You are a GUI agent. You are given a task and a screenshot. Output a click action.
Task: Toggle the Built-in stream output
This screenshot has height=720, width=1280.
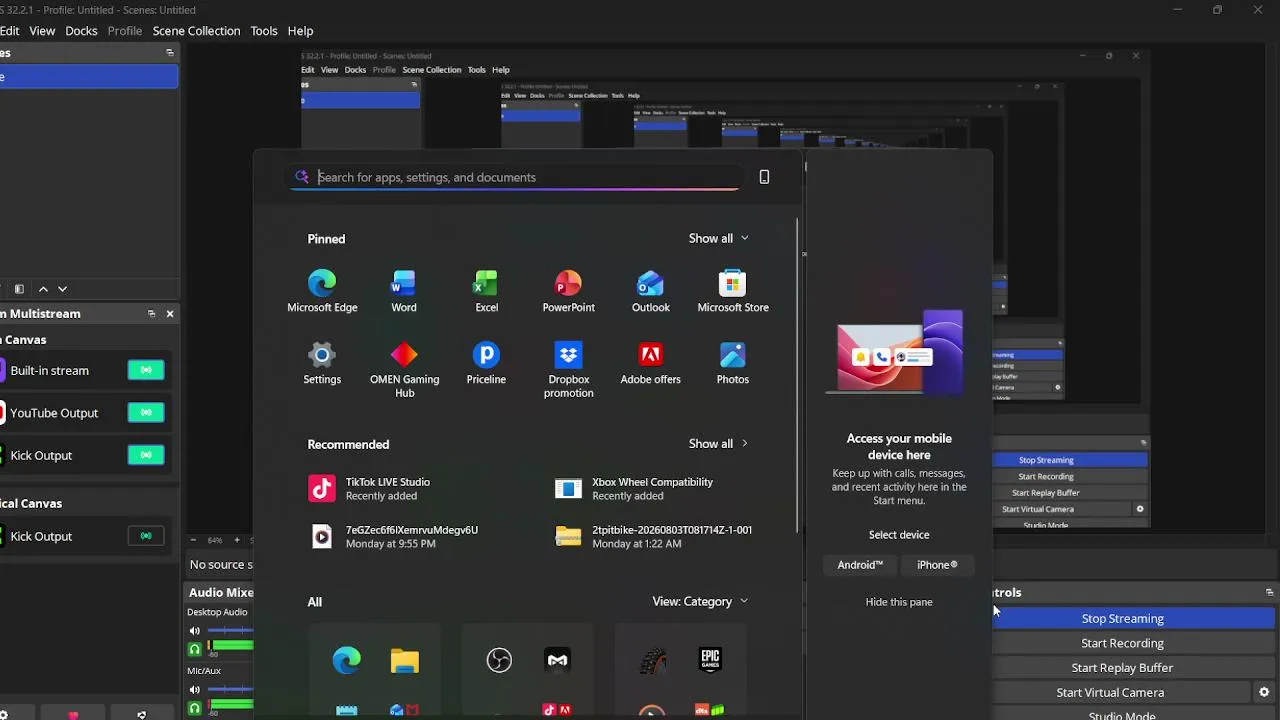[x=146, y=370]
